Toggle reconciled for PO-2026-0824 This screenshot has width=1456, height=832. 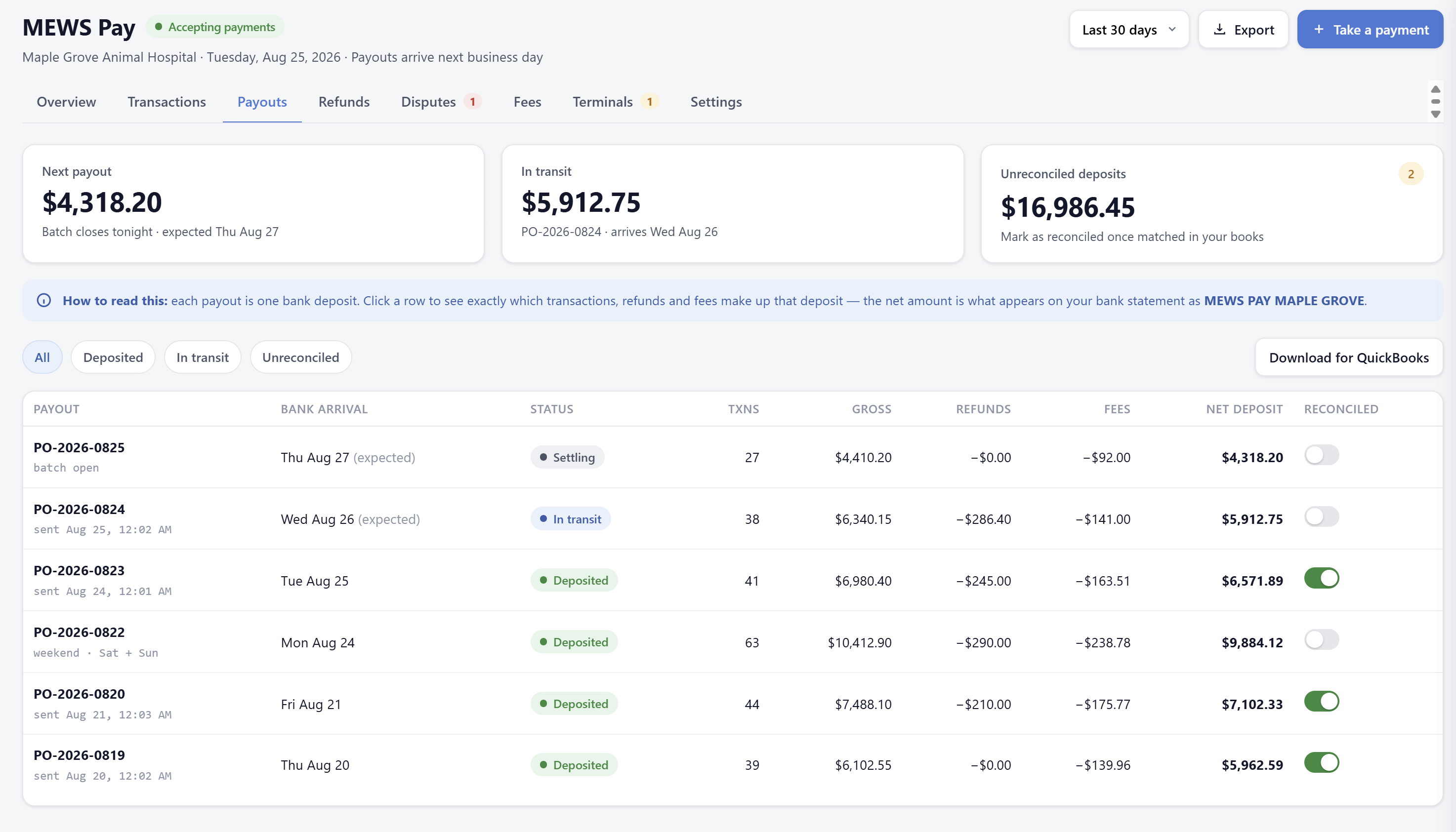click(x=1321, y=517)
